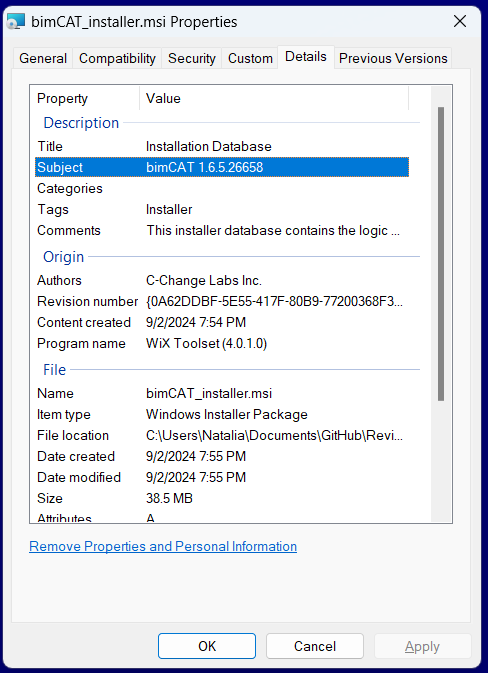Click the 'This installer database contains' comment value

point(273,230)
